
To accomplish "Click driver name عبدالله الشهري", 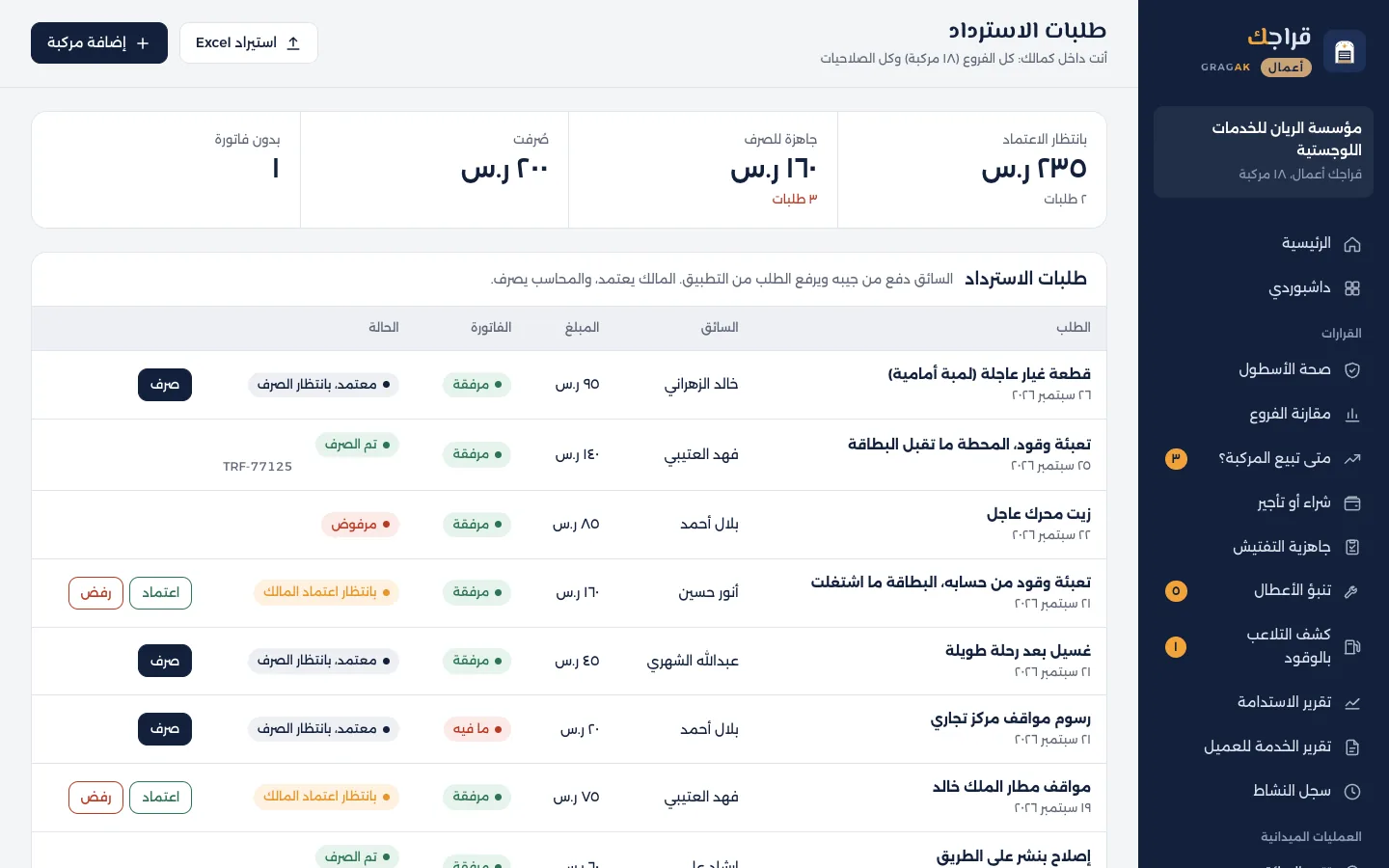I will click(x=693, y=661).
